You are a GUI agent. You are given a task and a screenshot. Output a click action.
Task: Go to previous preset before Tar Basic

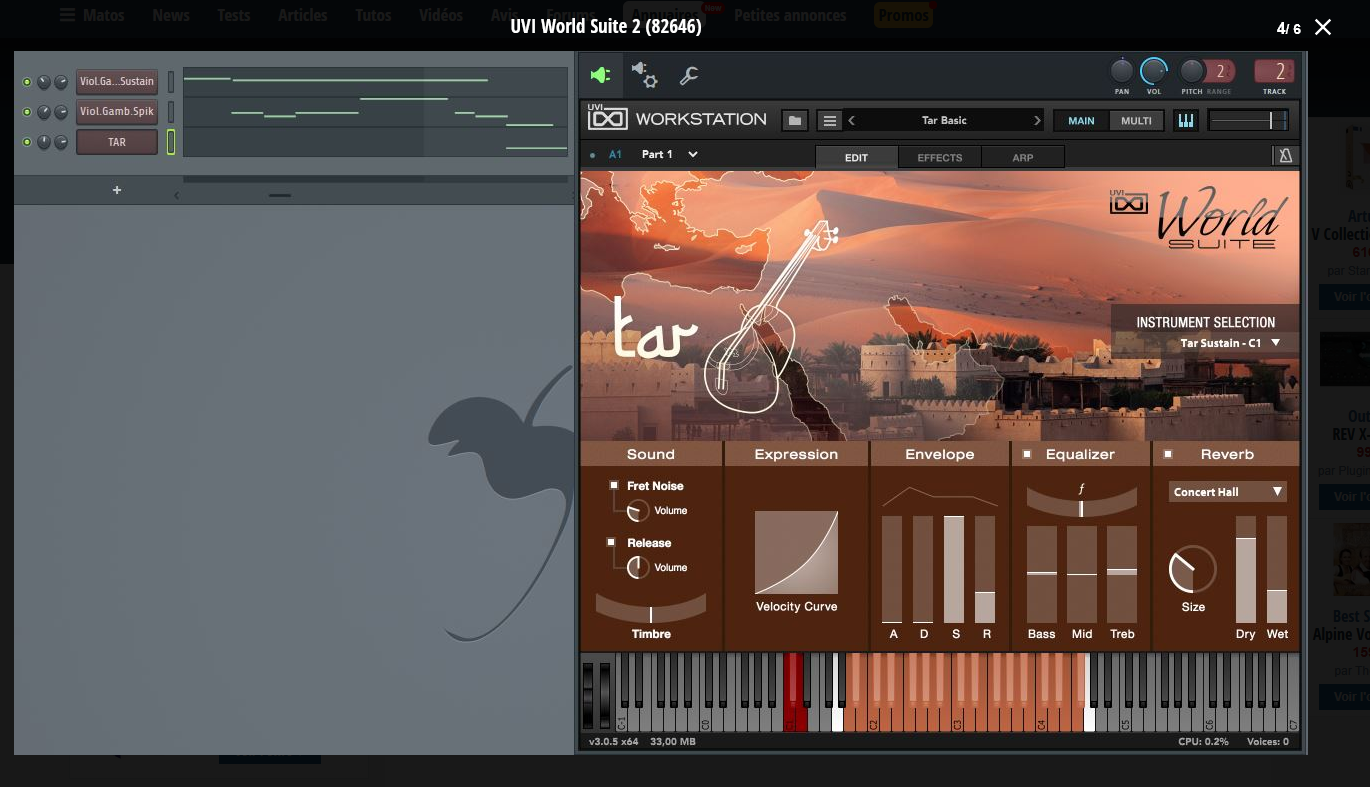coord(852,121)
